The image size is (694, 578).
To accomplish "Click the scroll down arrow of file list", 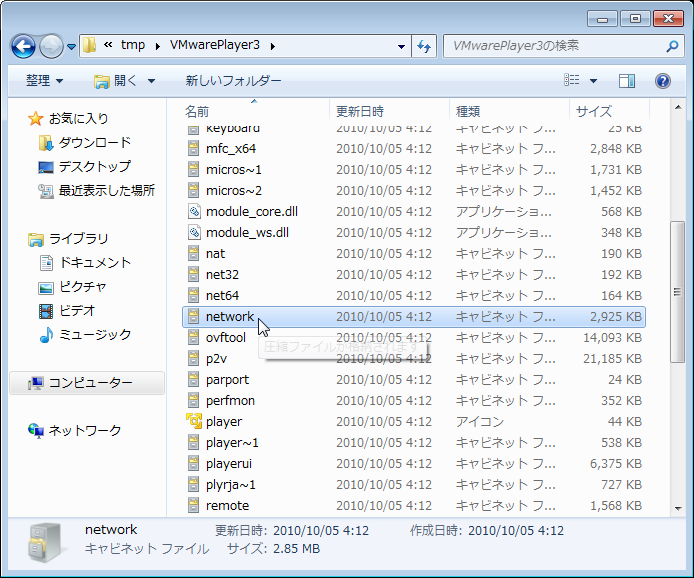I will pyautogui.click(x=678, y=509).
